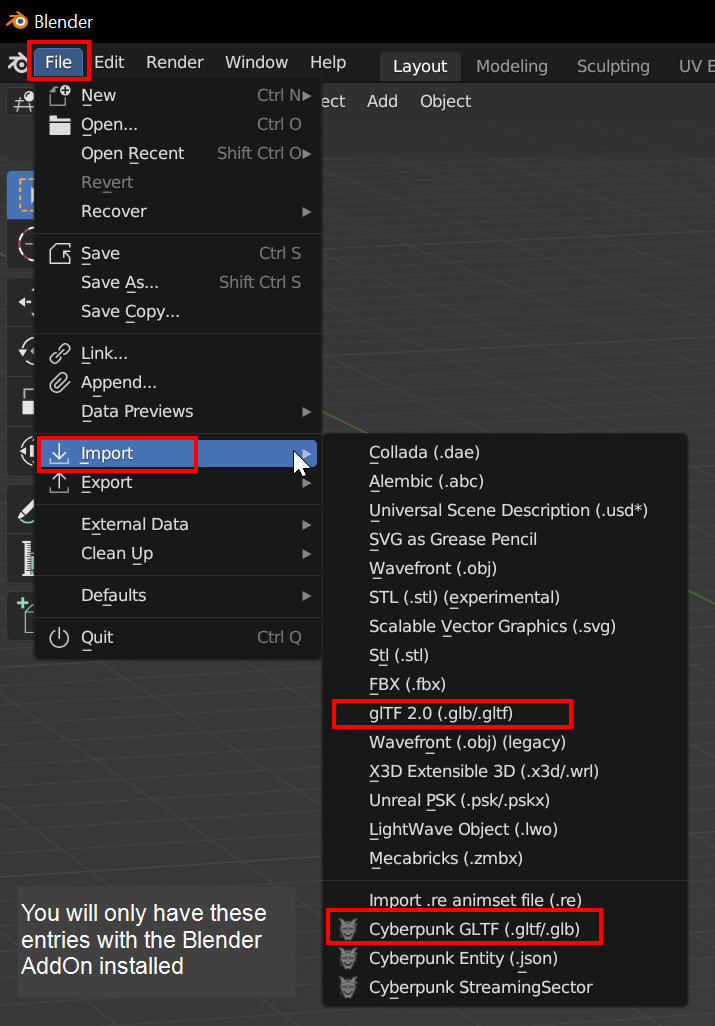Click the Link chain icon

coord(60,354)
